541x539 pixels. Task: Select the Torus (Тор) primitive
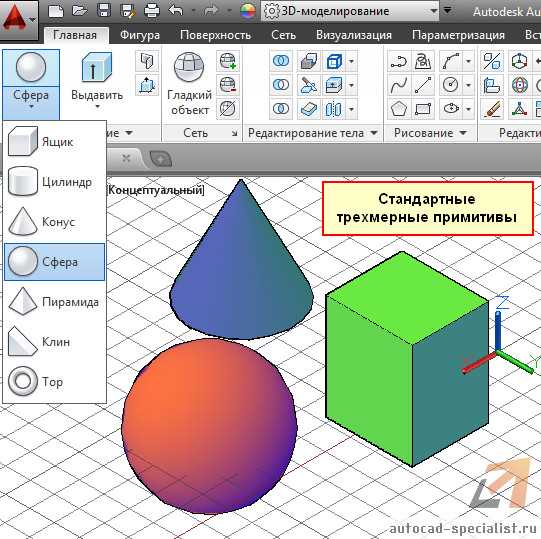55,381
